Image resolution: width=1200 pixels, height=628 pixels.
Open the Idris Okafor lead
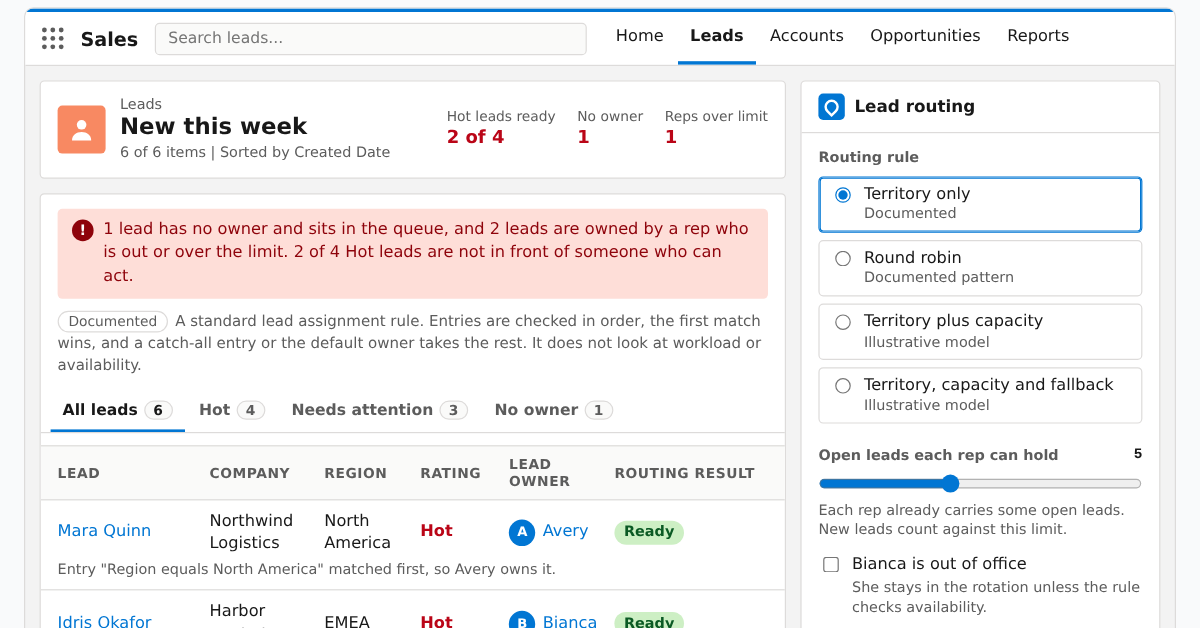(104, 622)
